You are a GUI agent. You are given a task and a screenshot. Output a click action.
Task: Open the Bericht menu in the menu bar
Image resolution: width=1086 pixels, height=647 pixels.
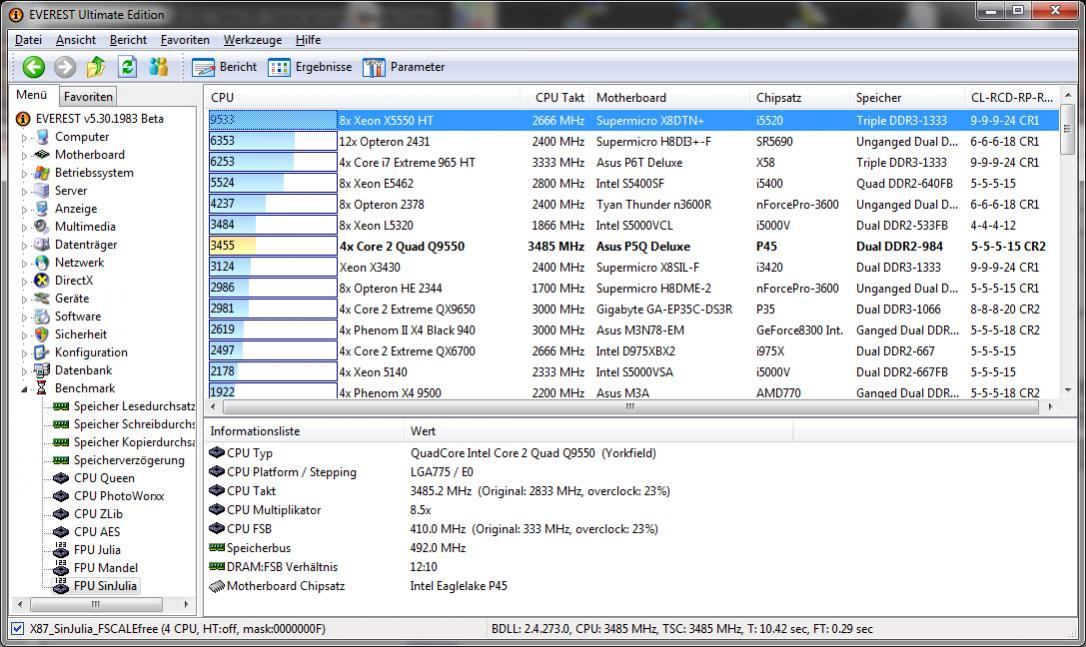[128, 40]
